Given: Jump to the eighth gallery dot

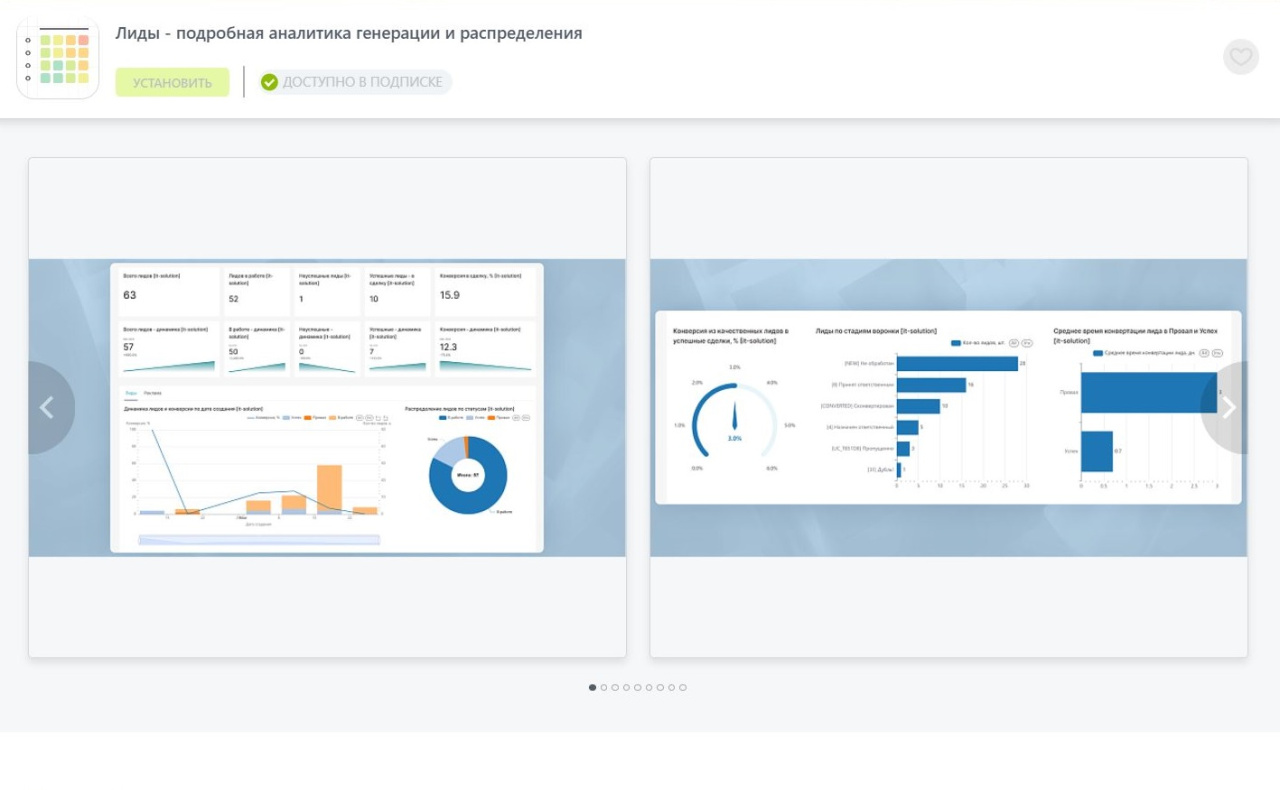Looking at the screenshot, I should pos(672,688).
